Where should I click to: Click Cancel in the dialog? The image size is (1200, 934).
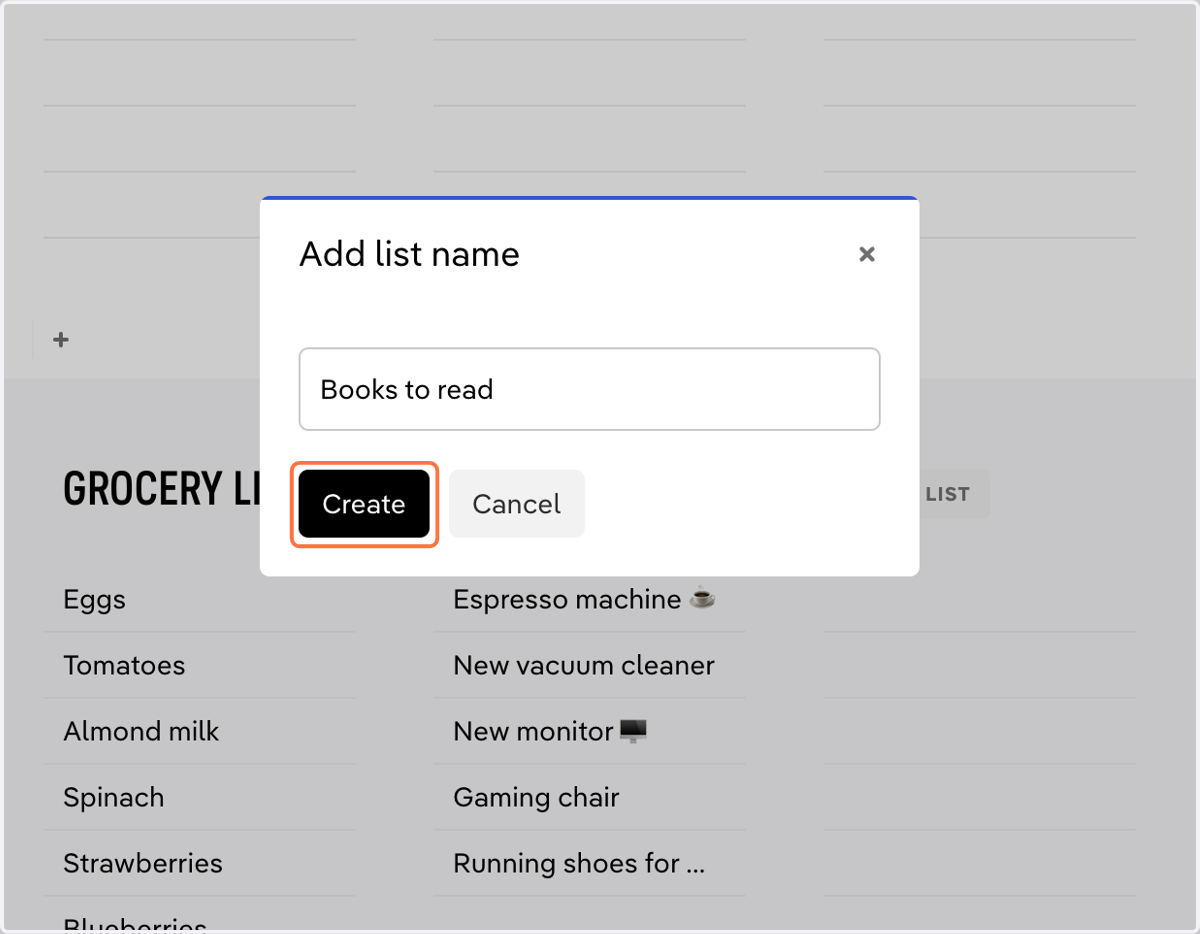click(x=516, y=504)
